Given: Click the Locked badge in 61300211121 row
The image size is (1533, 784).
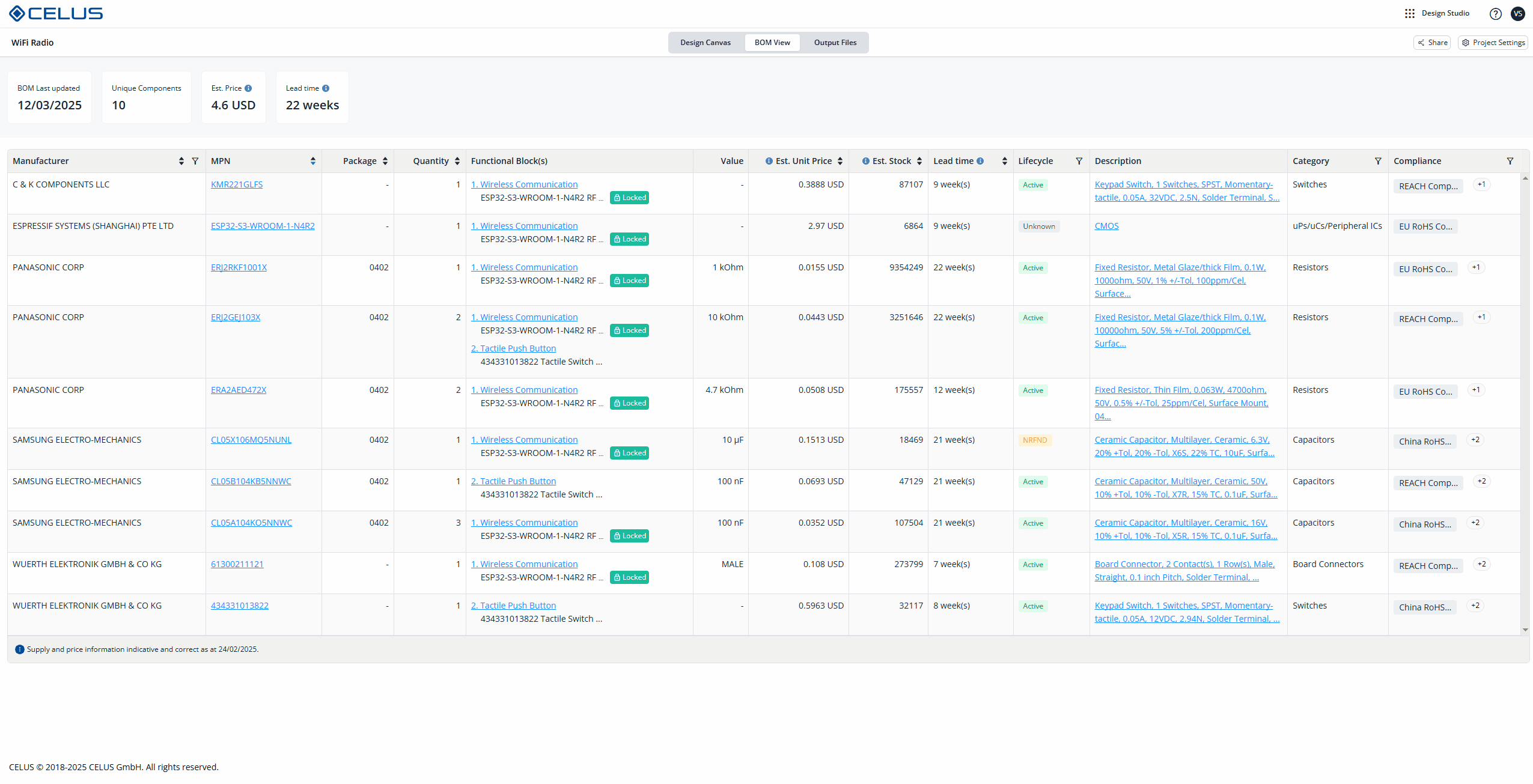Looking at the screenshot, I should pyautogui.click(x=629, y=577).
